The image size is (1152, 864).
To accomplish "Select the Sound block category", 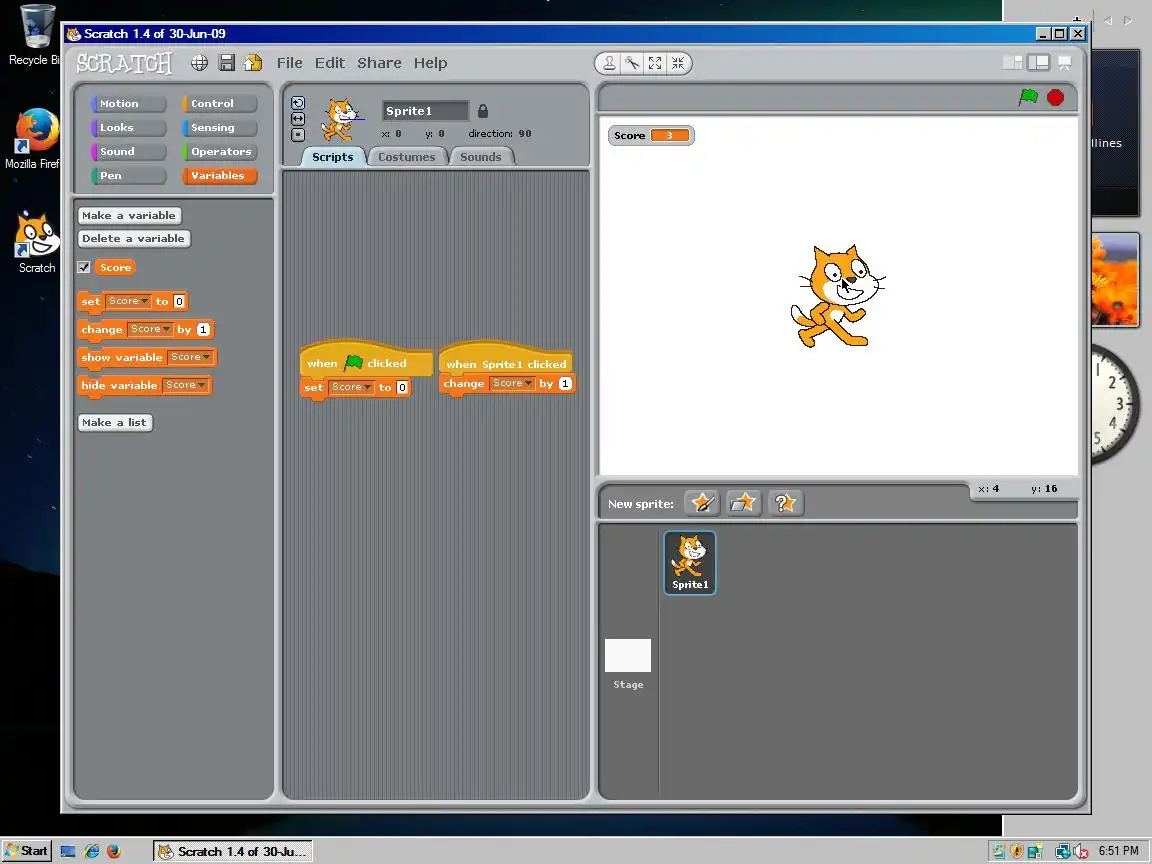I will [x=129, y=151].
